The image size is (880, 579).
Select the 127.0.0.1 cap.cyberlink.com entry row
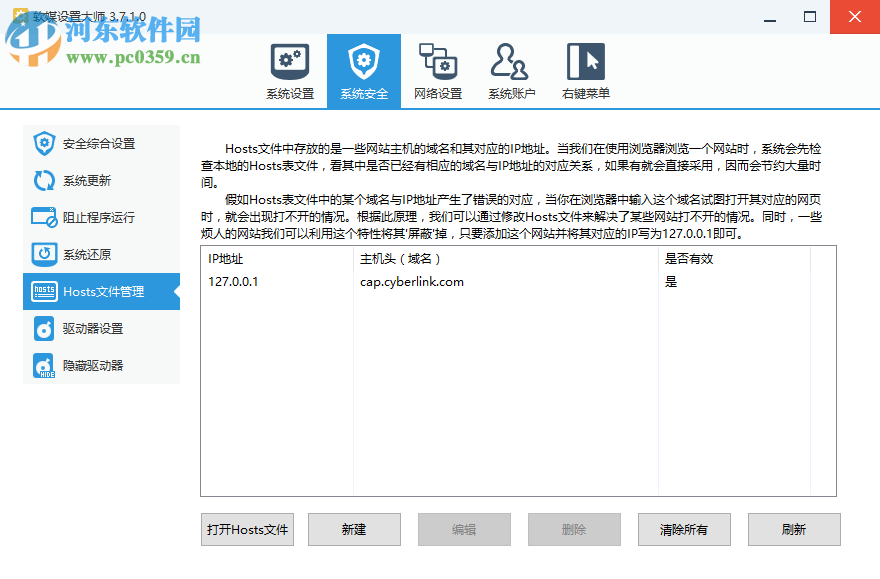450,281
